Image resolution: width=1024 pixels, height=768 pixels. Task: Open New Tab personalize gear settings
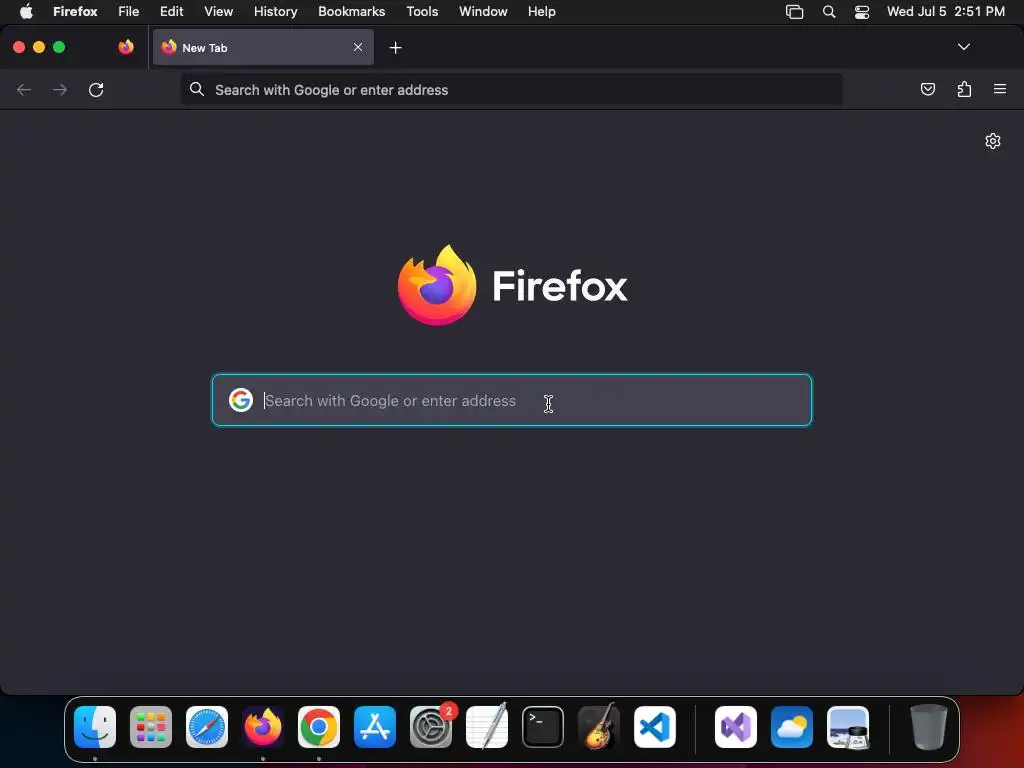(993, 141)
